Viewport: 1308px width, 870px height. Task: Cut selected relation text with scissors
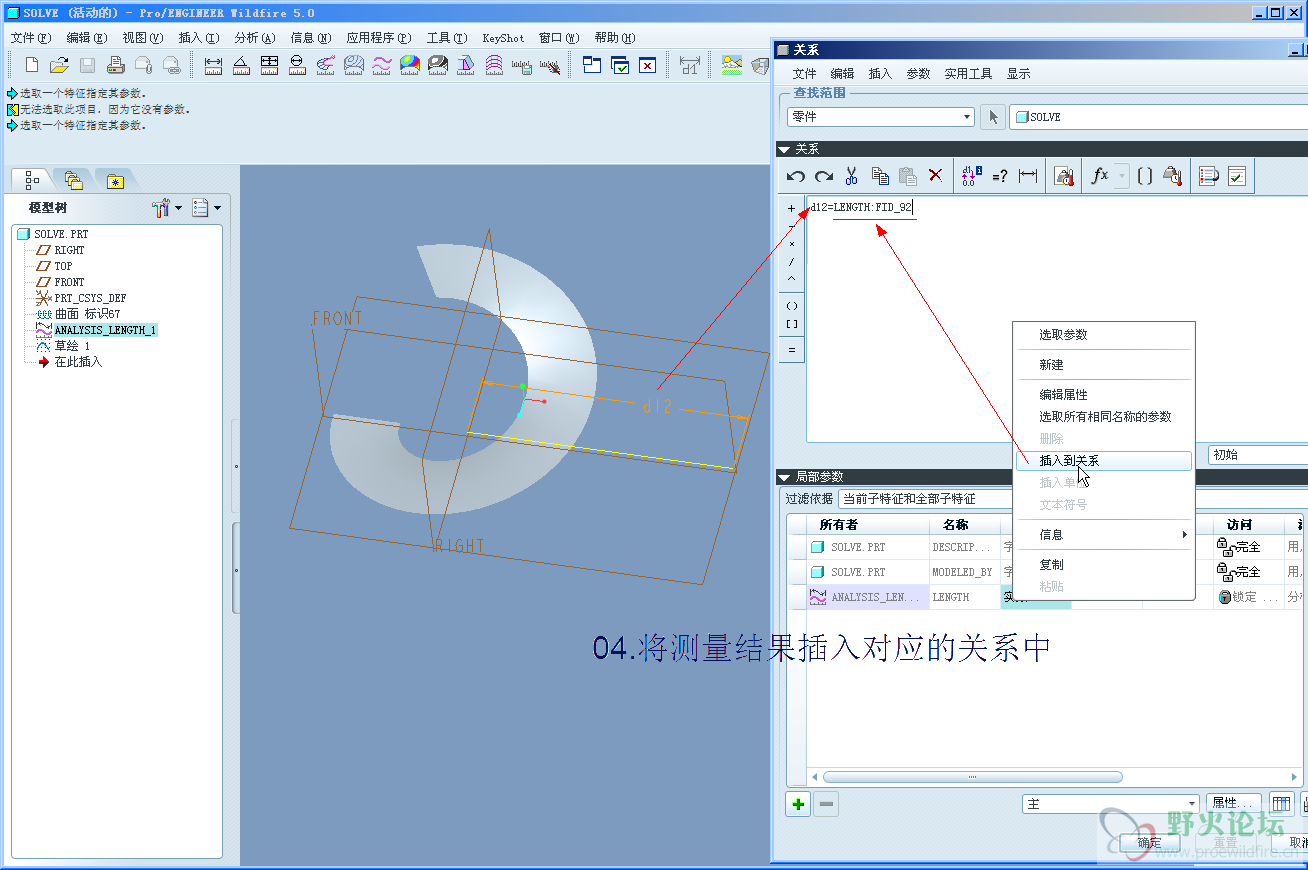[852, 176]
